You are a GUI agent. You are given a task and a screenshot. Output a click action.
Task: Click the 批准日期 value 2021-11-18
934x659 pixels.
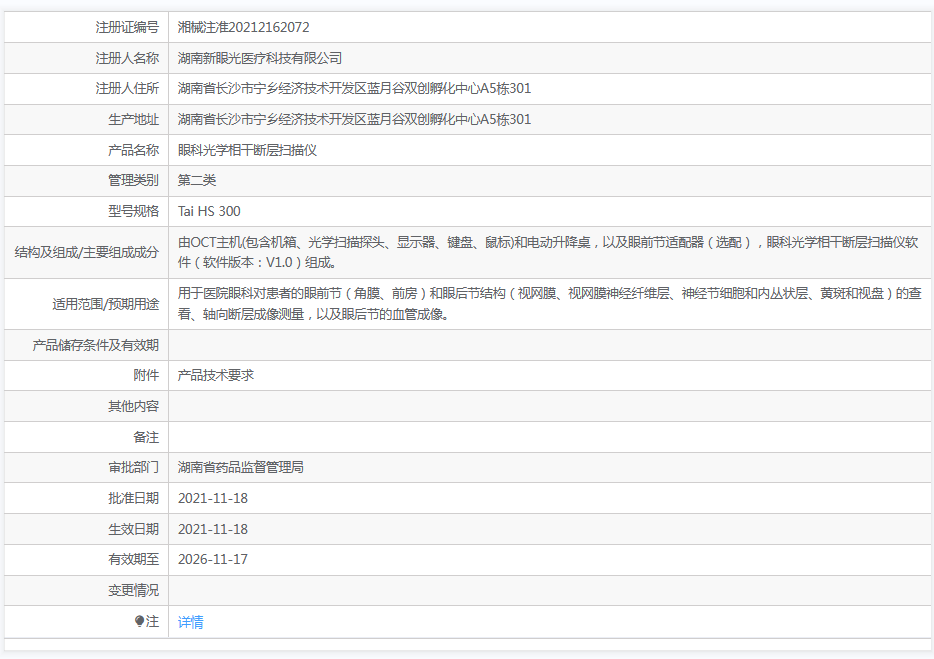point(212,498)
